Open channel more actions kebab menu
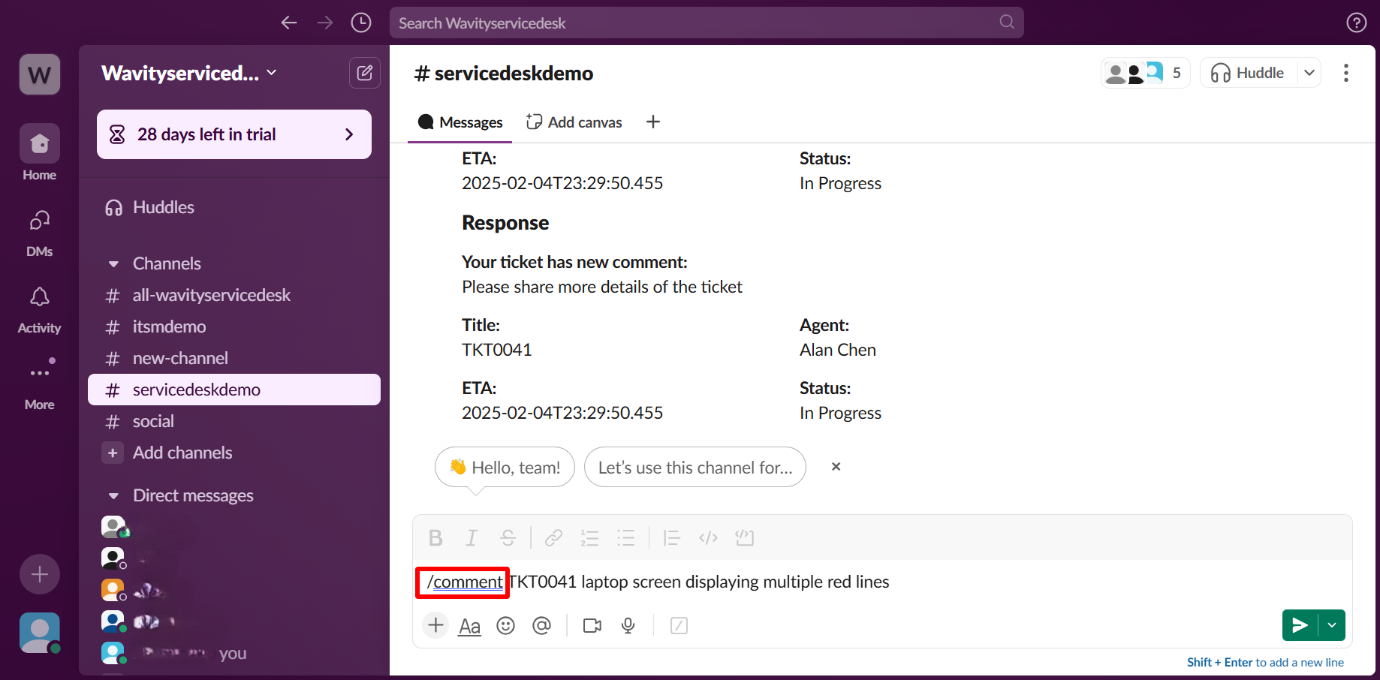1380x680 pixels. click(x=1346, y=73)
